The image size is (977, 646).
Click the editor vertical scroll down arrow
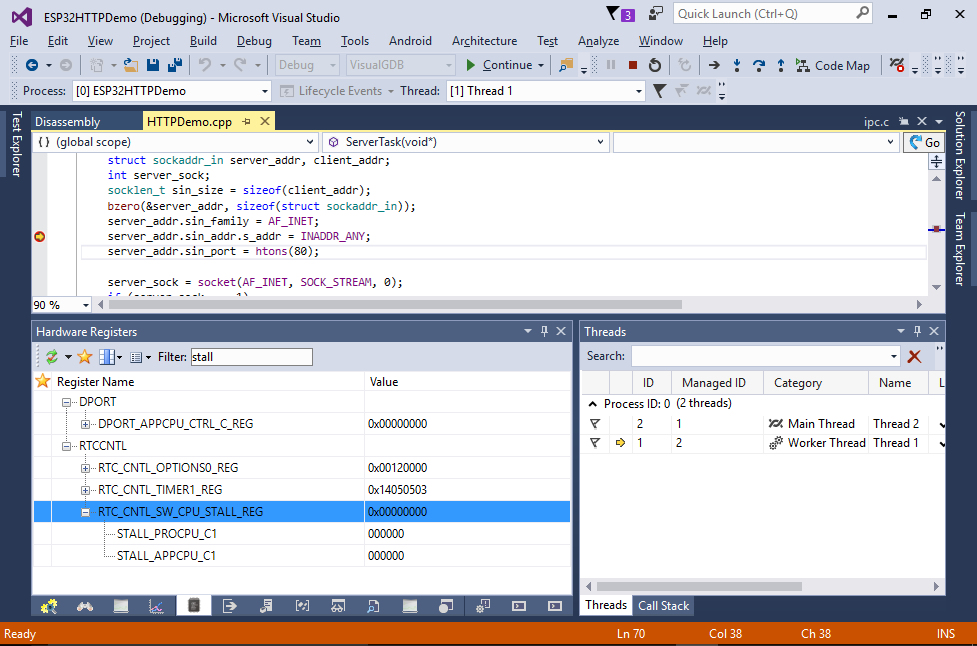936,287
